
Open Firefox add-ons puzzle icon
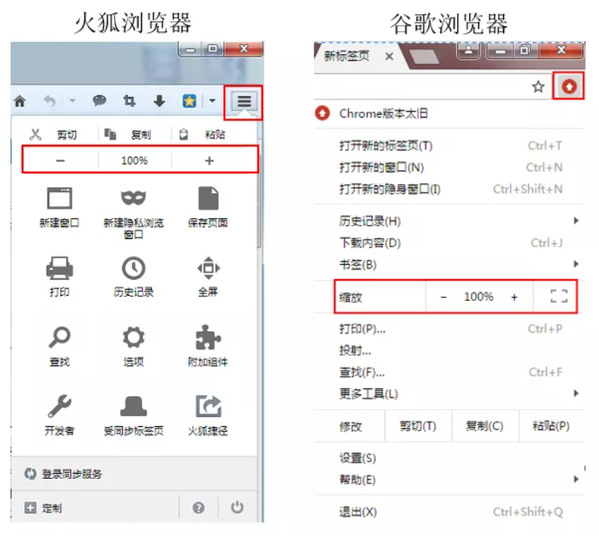pos(208,337)
